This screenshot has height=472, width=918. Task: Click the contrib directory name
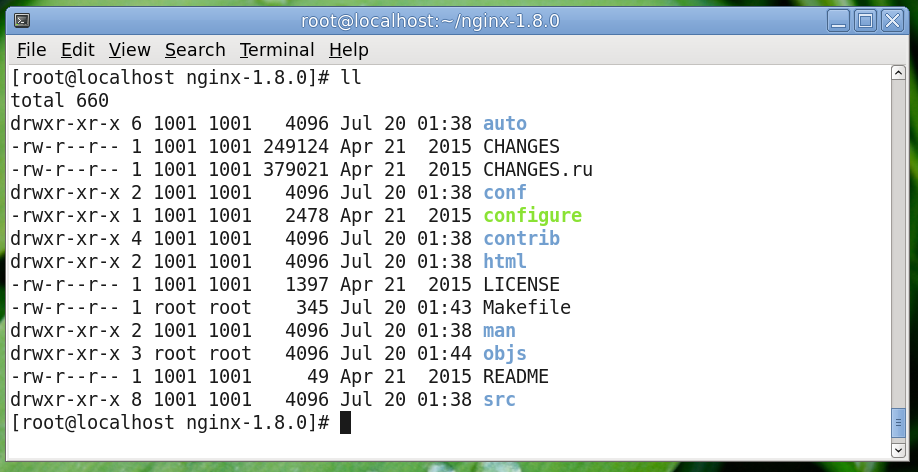pos(521,239)
